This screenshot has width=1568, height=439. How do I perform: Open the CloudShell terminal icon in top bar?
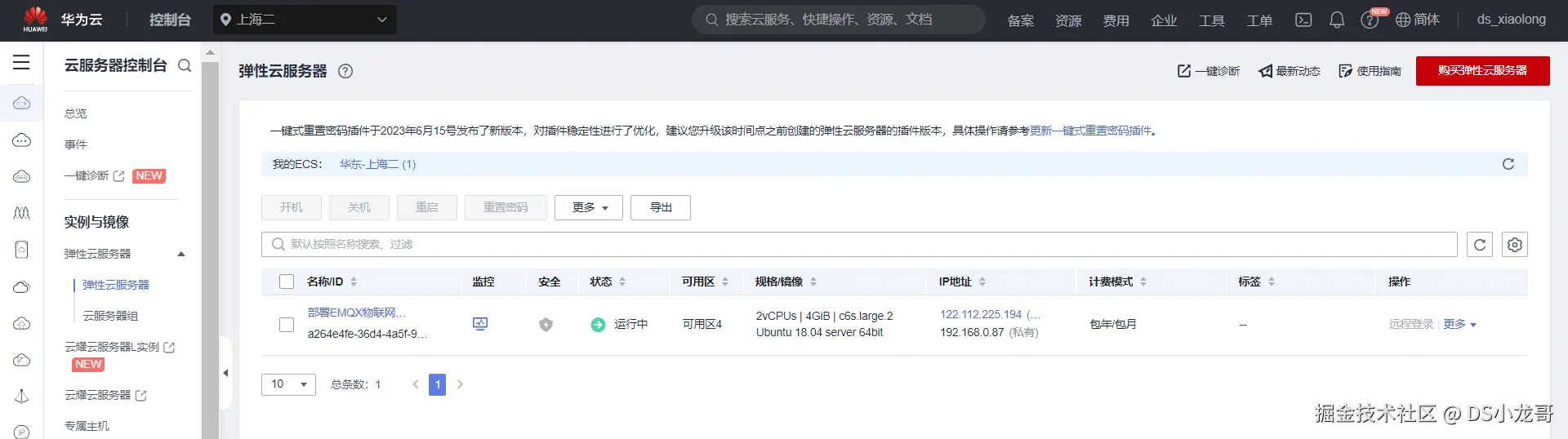coord(1303,20)
